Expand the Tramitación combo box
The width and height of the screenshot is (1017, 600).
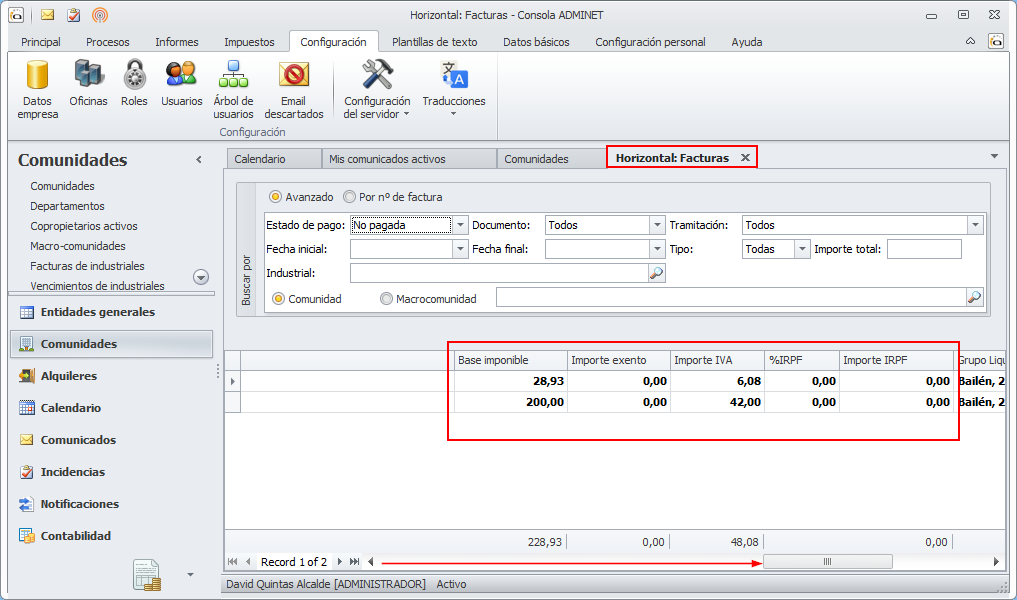click(x=975, y=226)
